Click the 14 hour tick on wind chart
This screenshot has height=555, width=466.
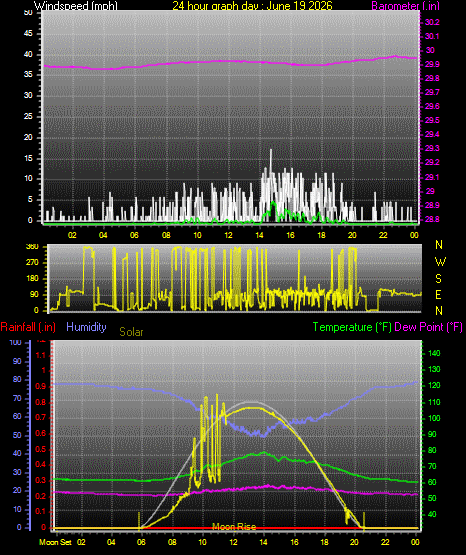pyautogui.click(x=259, y=235)
